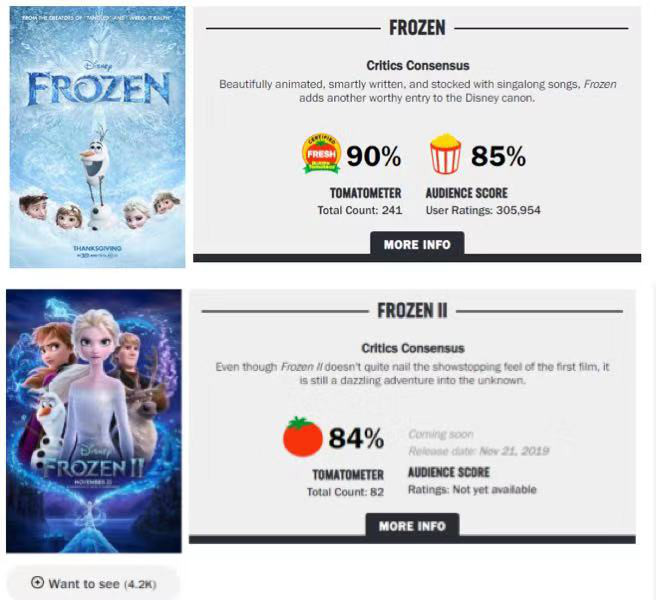
Task: Click the popcorn bucket audience icon
Action: click(446, 154)
